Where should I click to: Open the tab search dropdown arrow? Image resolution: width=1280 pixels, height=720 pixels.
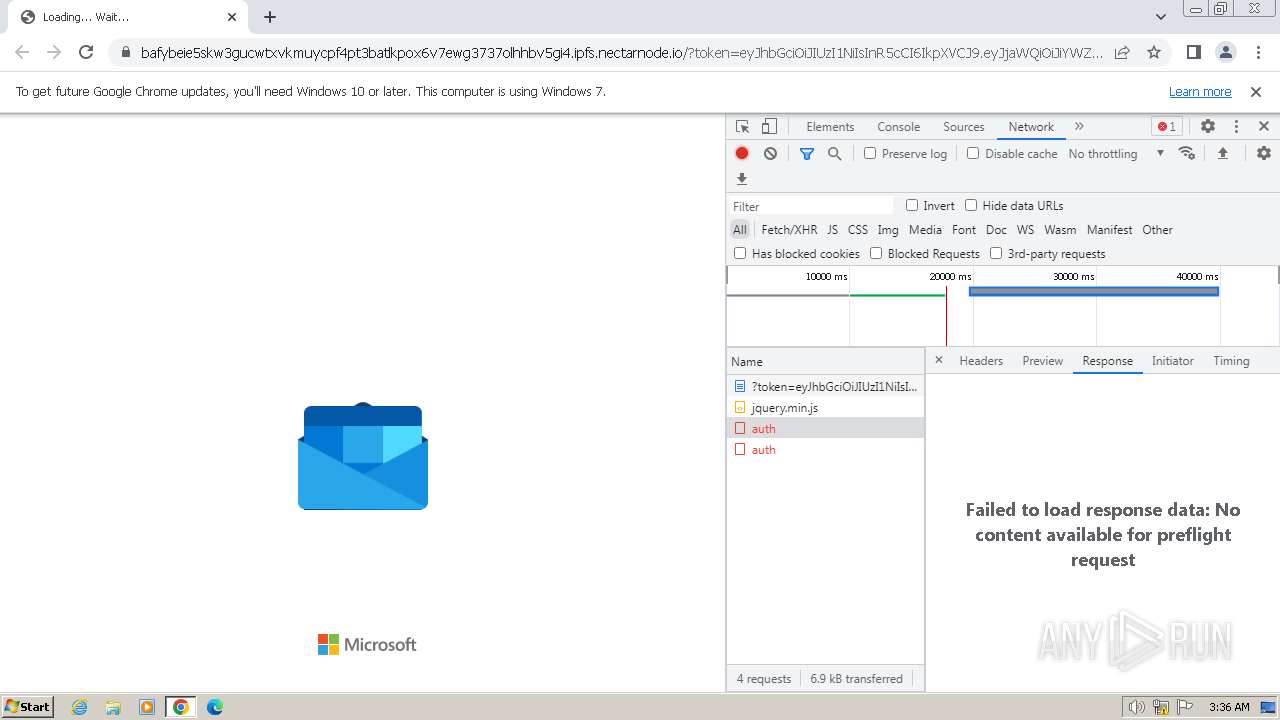click(1160, 17)
